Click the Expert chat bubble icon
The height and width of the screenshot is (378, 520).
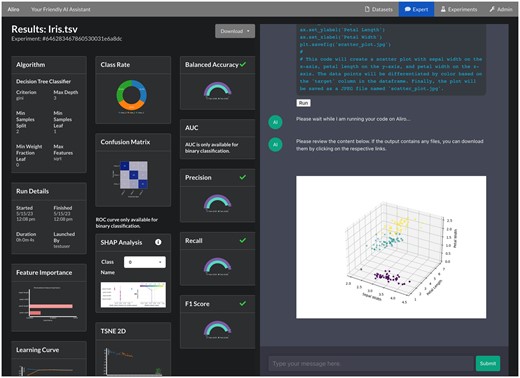click(407, 9)
